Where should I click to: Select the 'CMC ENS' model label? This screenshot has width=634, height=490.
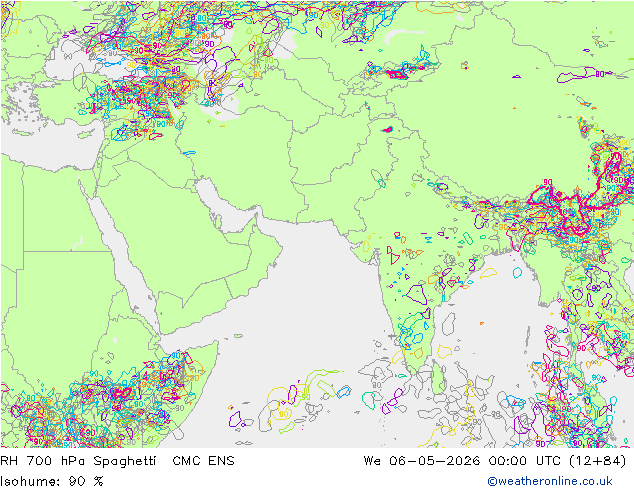click(x=203, y=461)
